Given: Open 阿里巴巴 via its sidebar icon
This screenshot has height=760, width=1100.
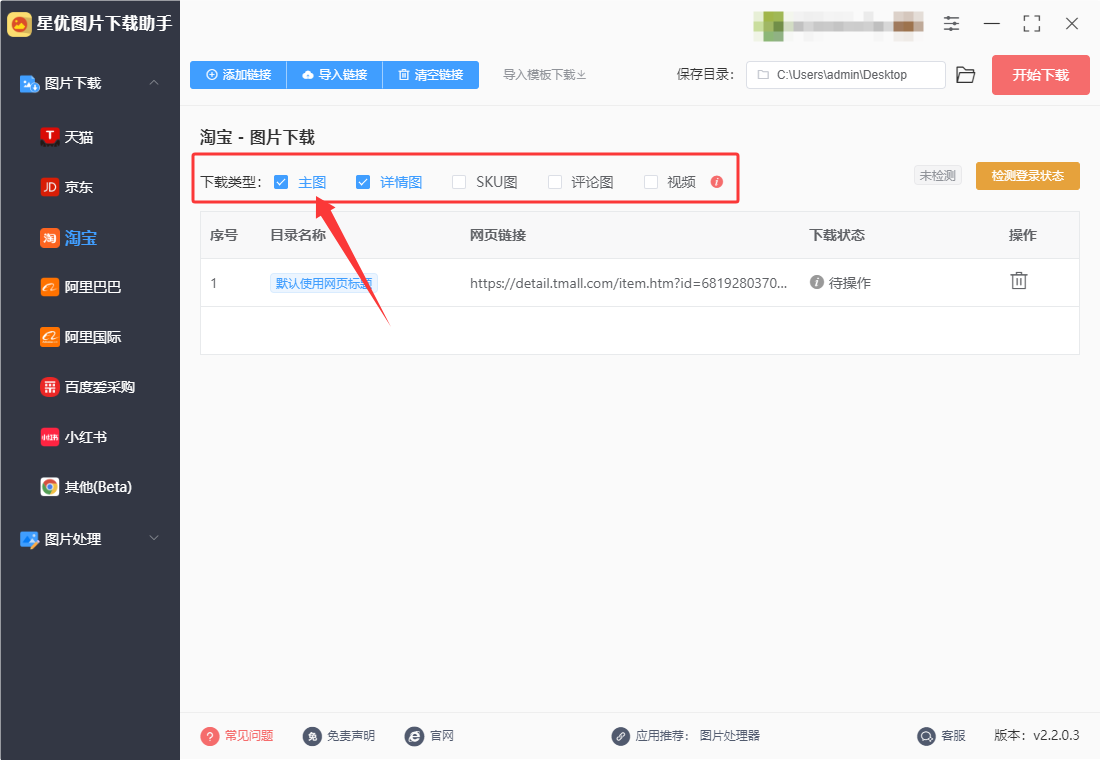Looking at the screenshot, I should pyautogui.click(x=49, y=287).
